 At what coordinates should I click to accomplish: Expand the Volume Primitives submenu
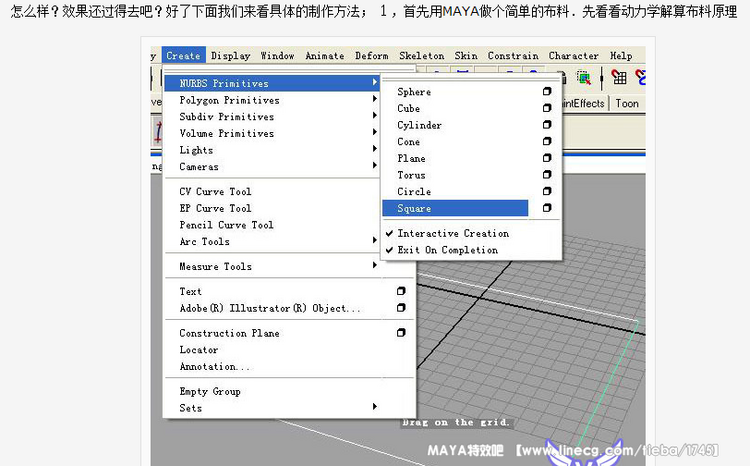(x=272, y=133)
